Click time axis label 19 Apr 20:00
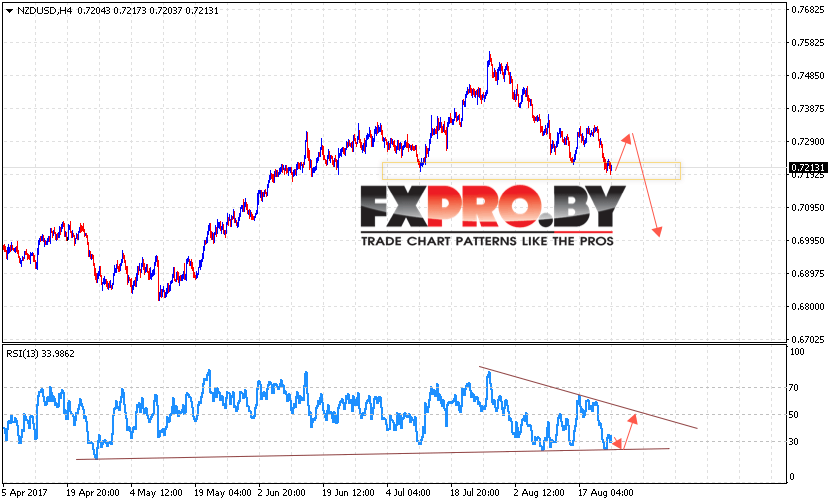The width and height of the screenshot is (829, 504). click(93, 493)
